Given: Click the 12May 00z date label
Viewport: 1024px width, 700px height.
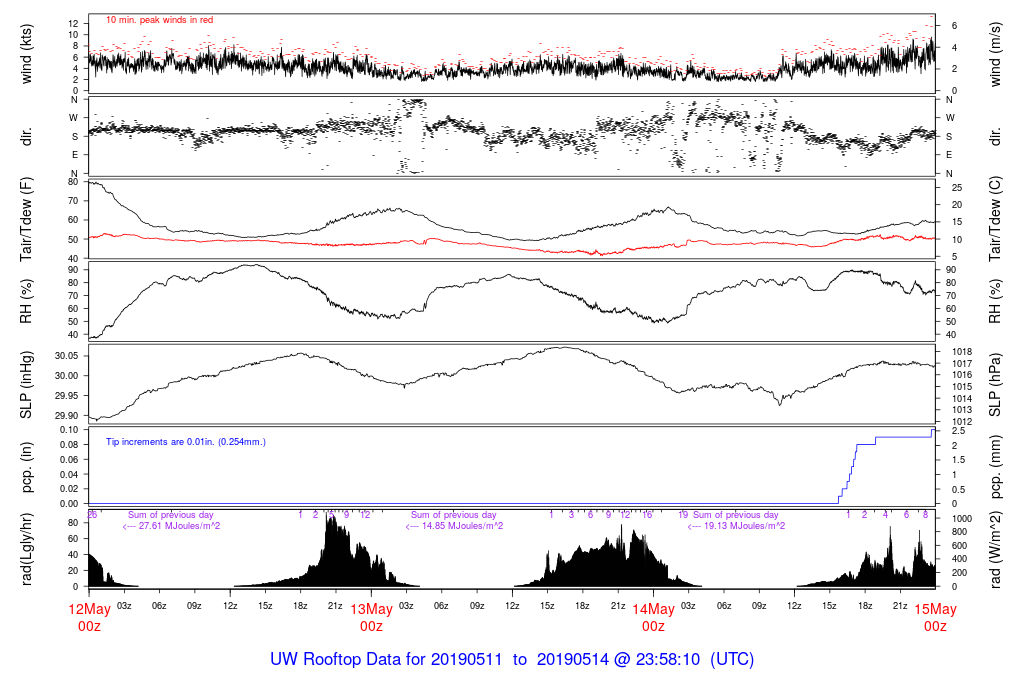Looking at the screenshot, I should point(89,618).
